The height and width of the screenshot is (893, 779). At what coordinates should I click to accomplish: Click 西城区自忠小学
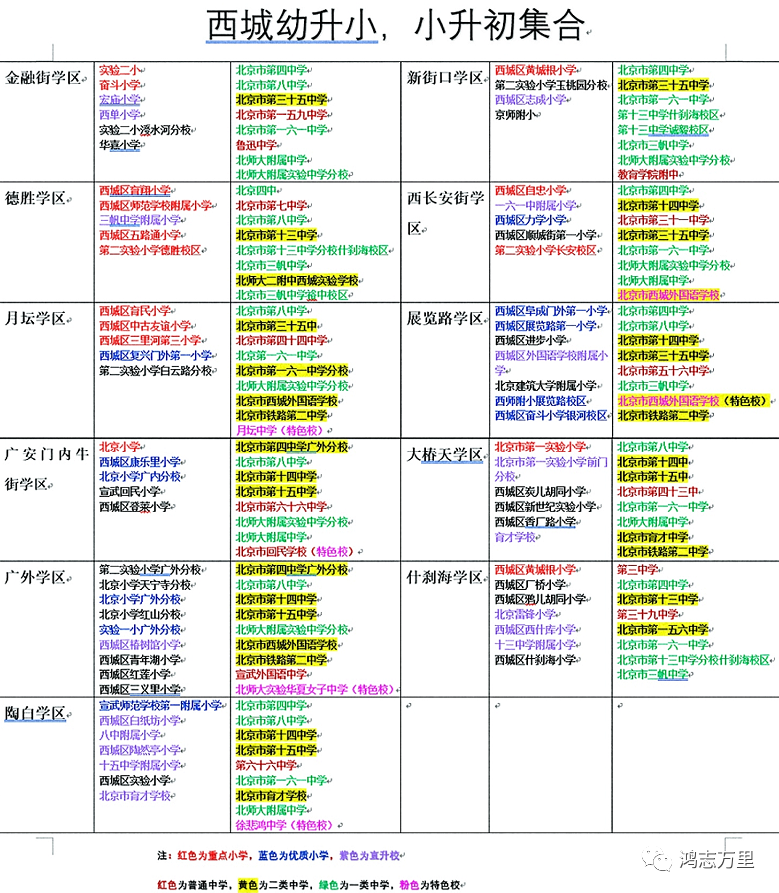530,190
